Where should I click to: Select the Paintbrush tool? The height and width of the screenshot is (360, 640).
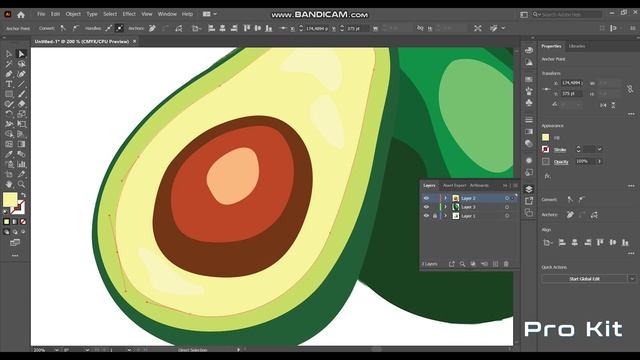[21, 94]
